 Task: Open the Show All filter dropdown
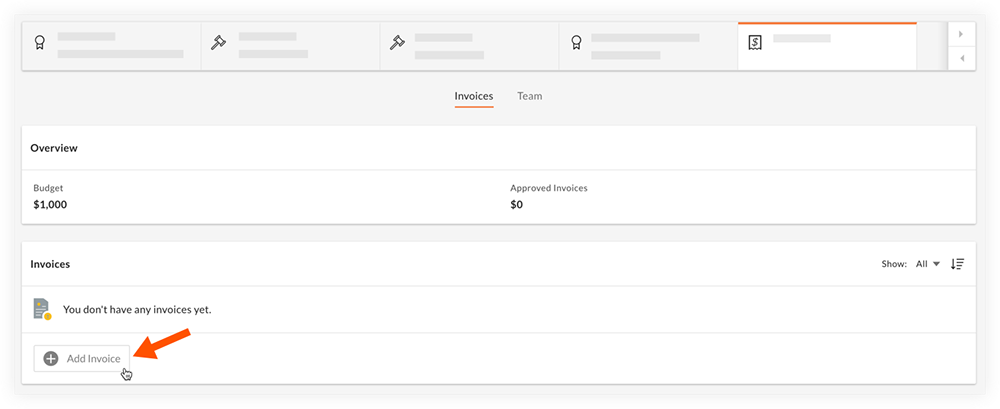[928, 264]
